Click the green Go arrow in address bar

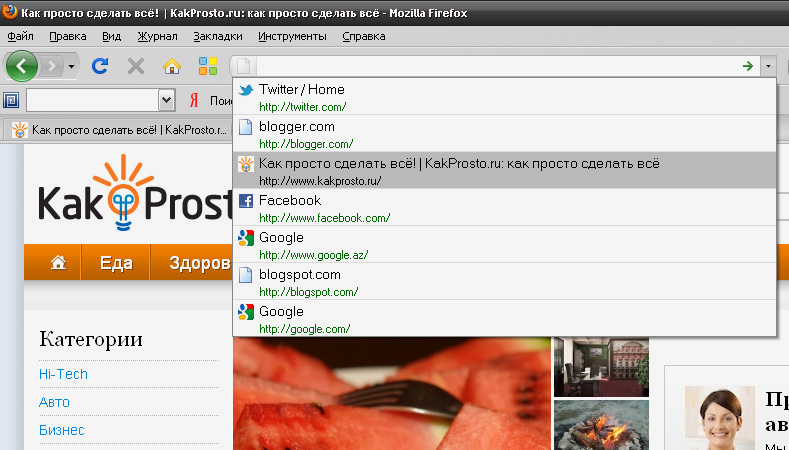[x=748, y=66]
